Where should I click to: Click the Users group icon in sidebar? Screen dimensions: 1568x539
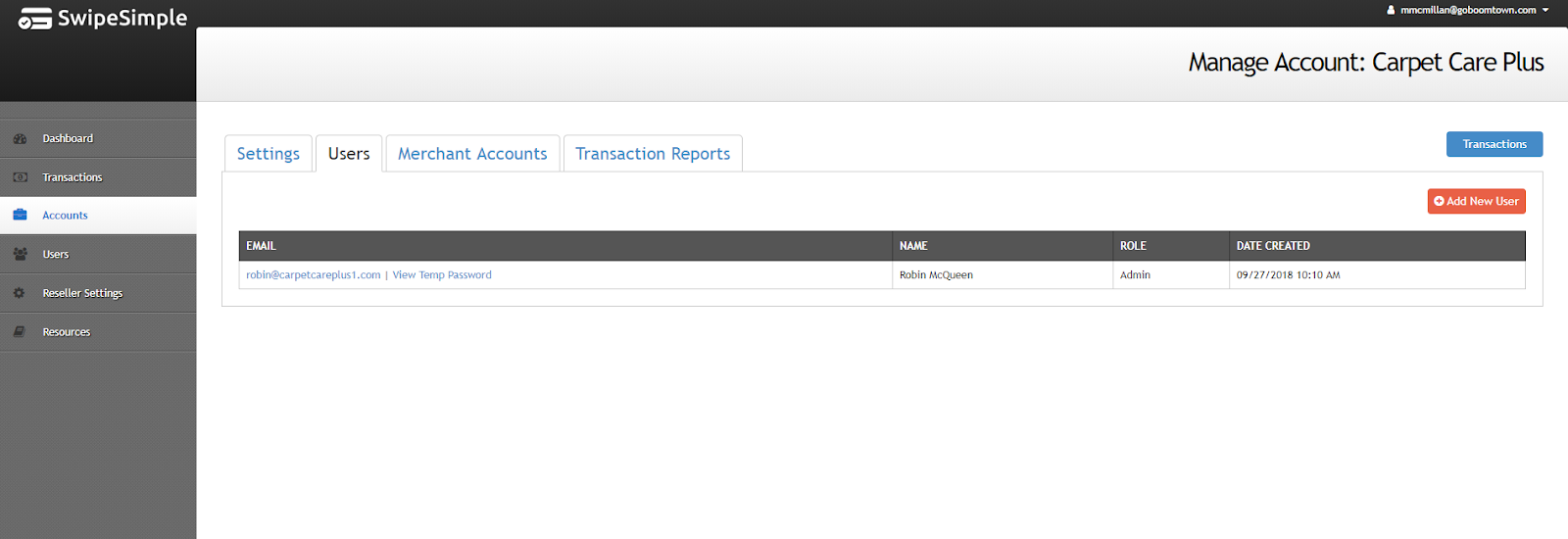(x=20, y=254)
